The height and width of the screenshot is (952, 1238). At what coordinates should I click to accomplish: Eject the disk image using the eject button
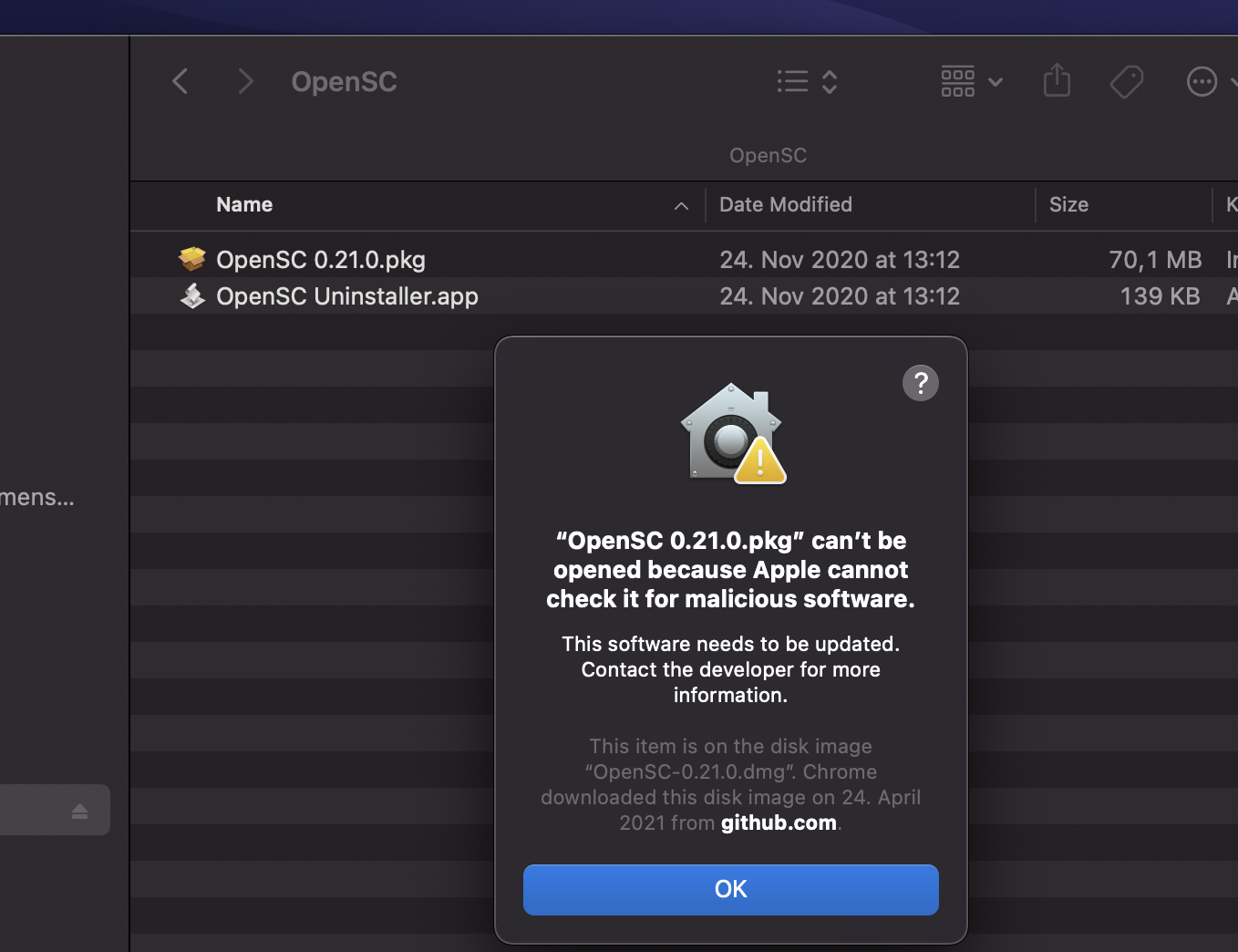[x=79, y=809]
